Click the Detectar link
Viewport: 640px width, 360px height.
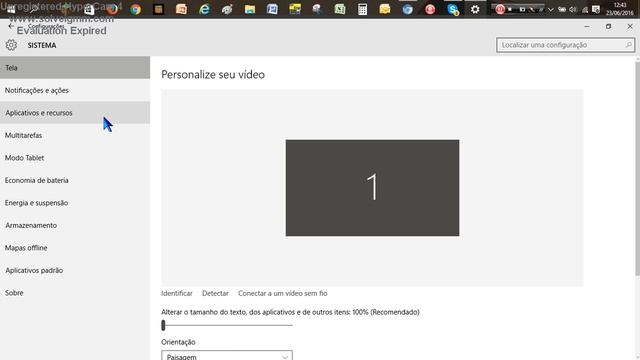(x=215, y=293)
